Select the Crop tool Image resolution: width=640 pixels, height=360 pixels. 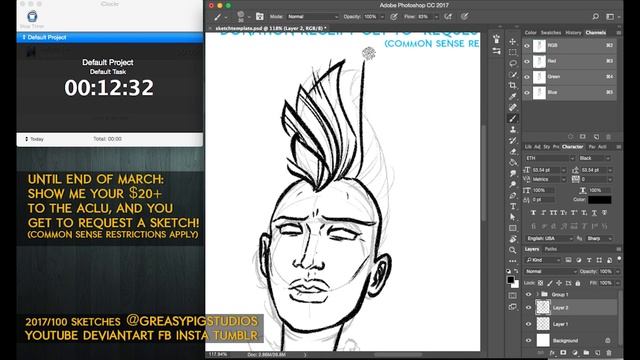tap(513, 85)
